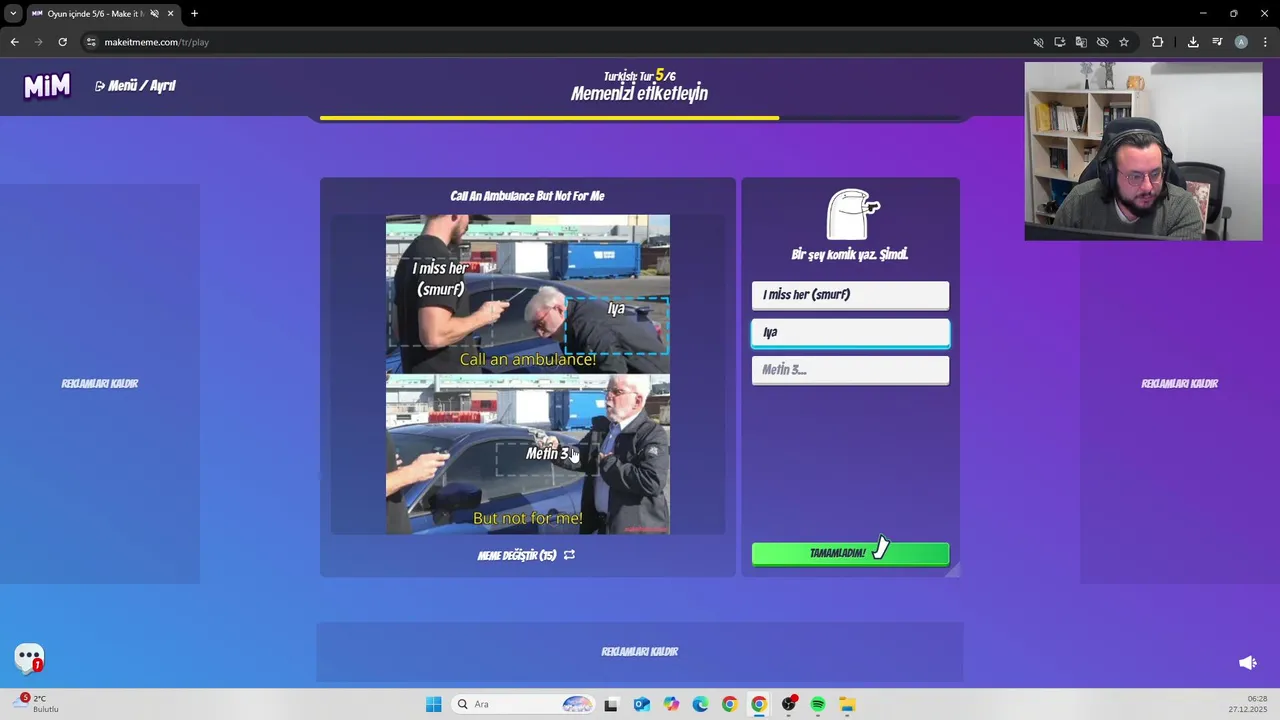Screen dimensions: 1280x720
Task: Click the muted-audio icon in the tab title
Action: click(x=154, y=14)
